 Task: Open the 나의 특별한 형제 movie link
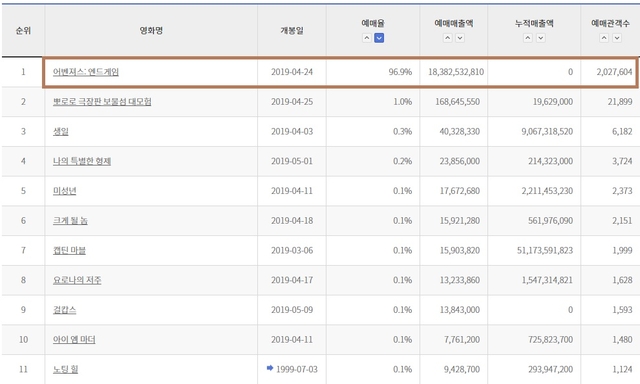tap(82, 161)
